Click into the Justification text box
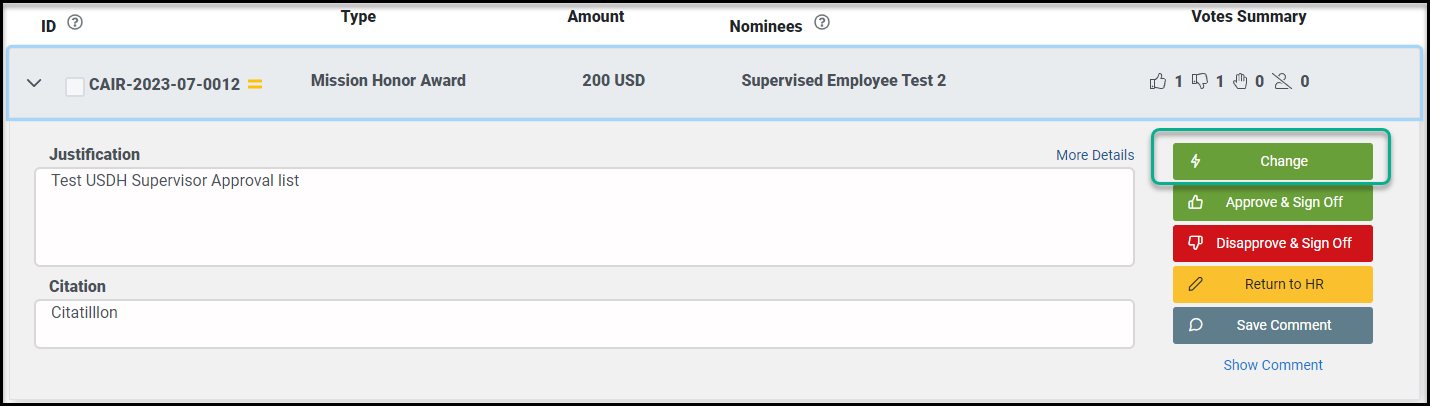Screen dimensions: 1430x406 coord(585,217)
